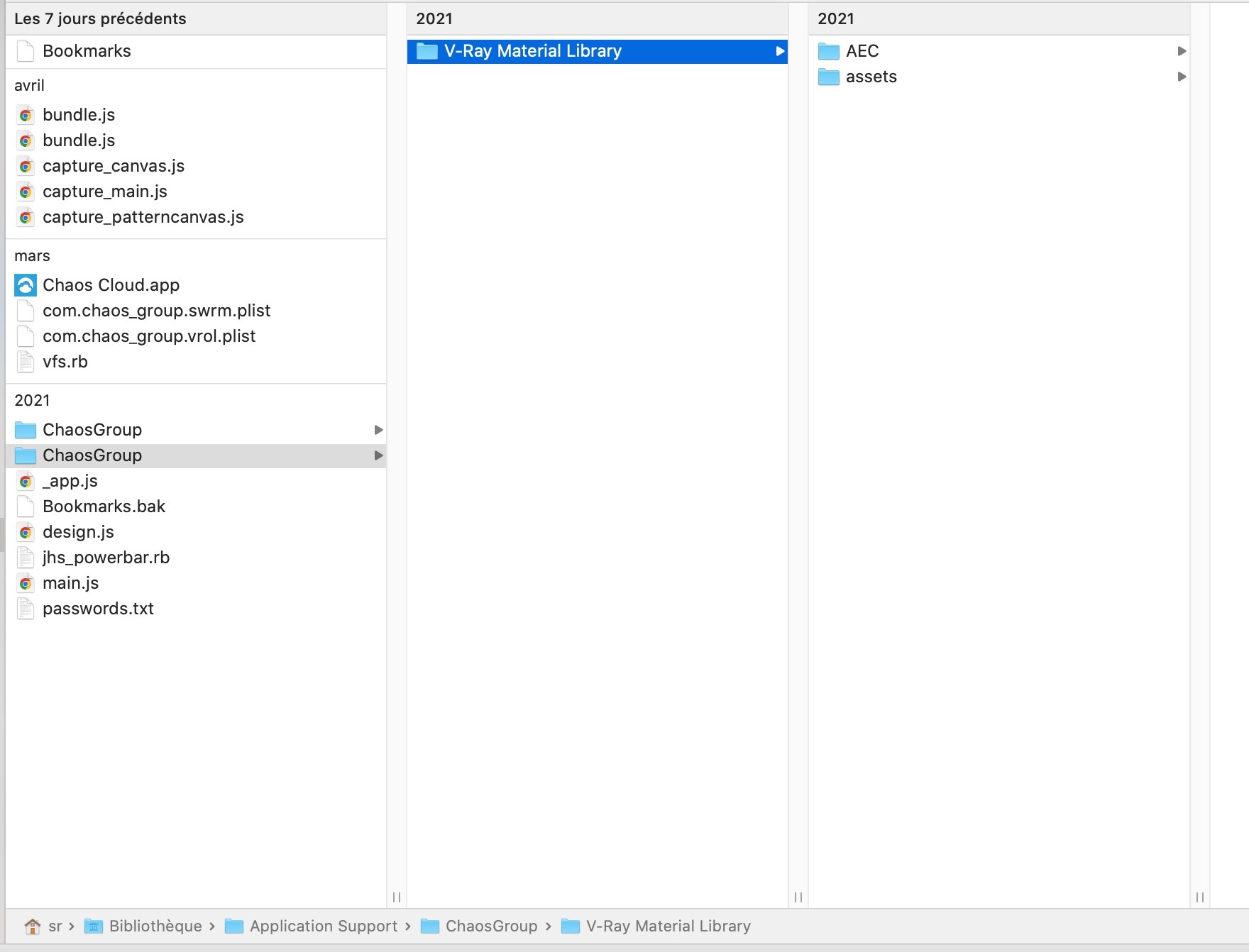Click the V-Ray Material Library folder icon in column

pos(427,51)
